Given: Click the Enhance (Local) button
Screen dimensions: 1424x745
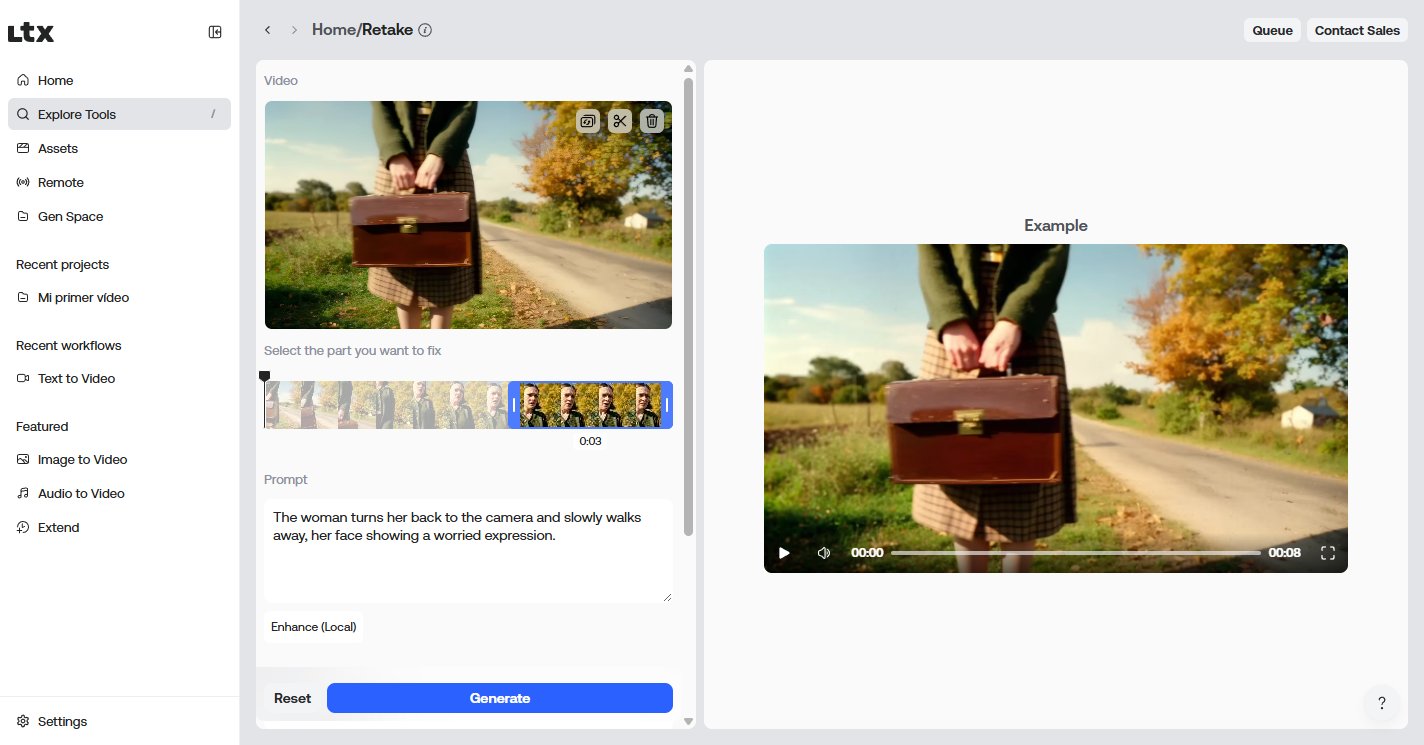Looking at the screenshot, I should click(x=314, y=627).
